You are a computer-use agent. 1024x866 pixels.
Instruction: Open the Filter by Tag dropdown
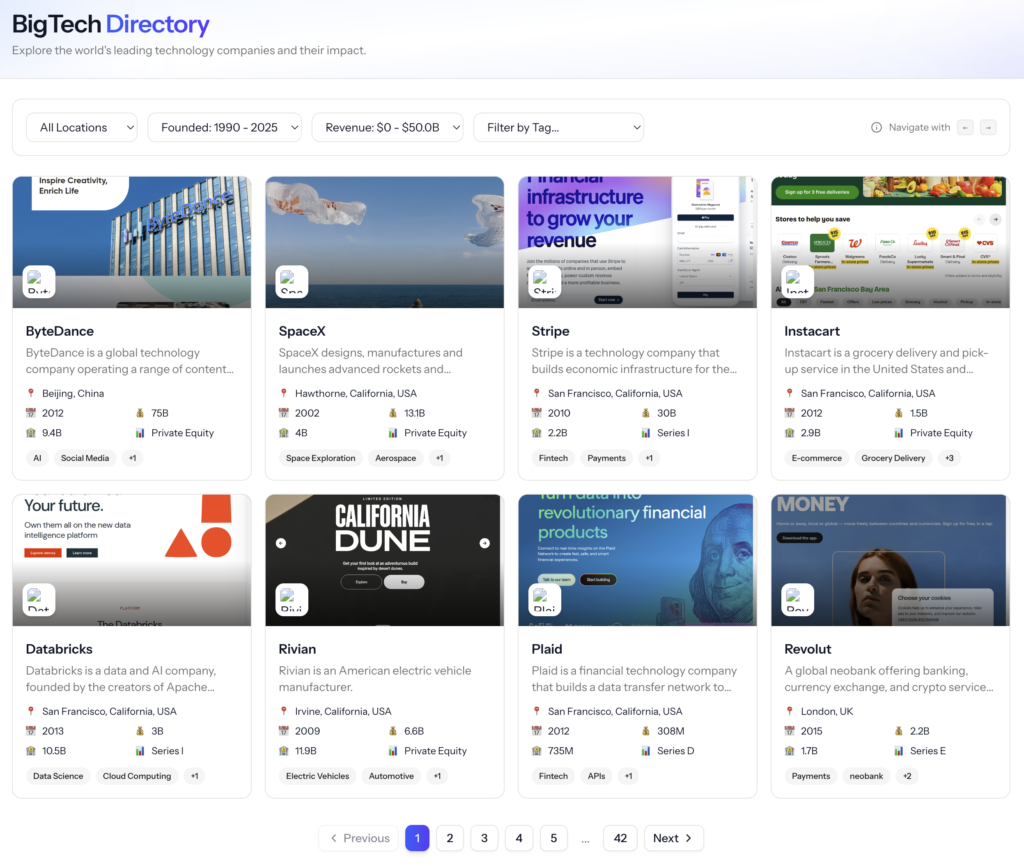[558, 127]
